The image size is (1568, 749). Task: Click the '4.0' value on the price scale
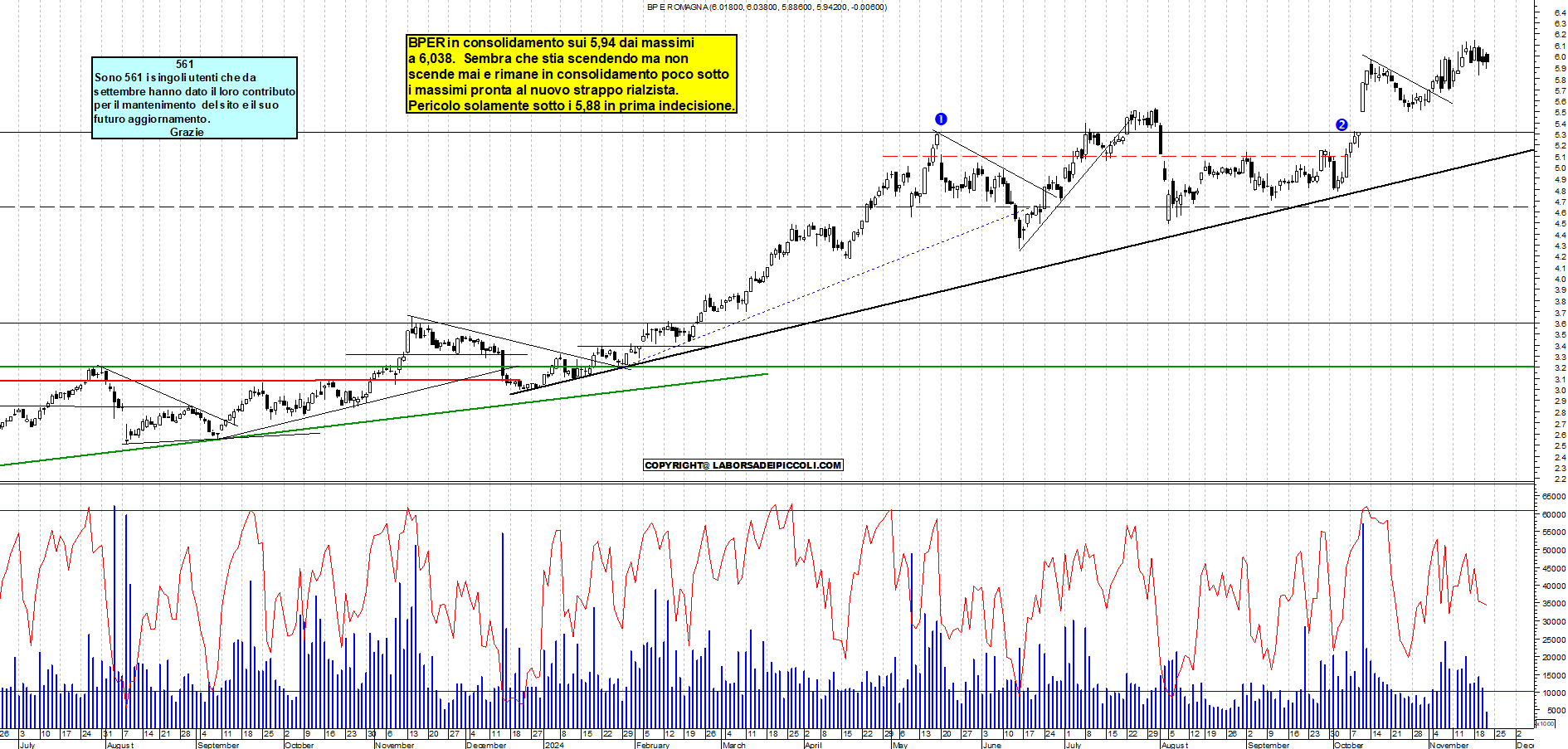(1560, 279)
